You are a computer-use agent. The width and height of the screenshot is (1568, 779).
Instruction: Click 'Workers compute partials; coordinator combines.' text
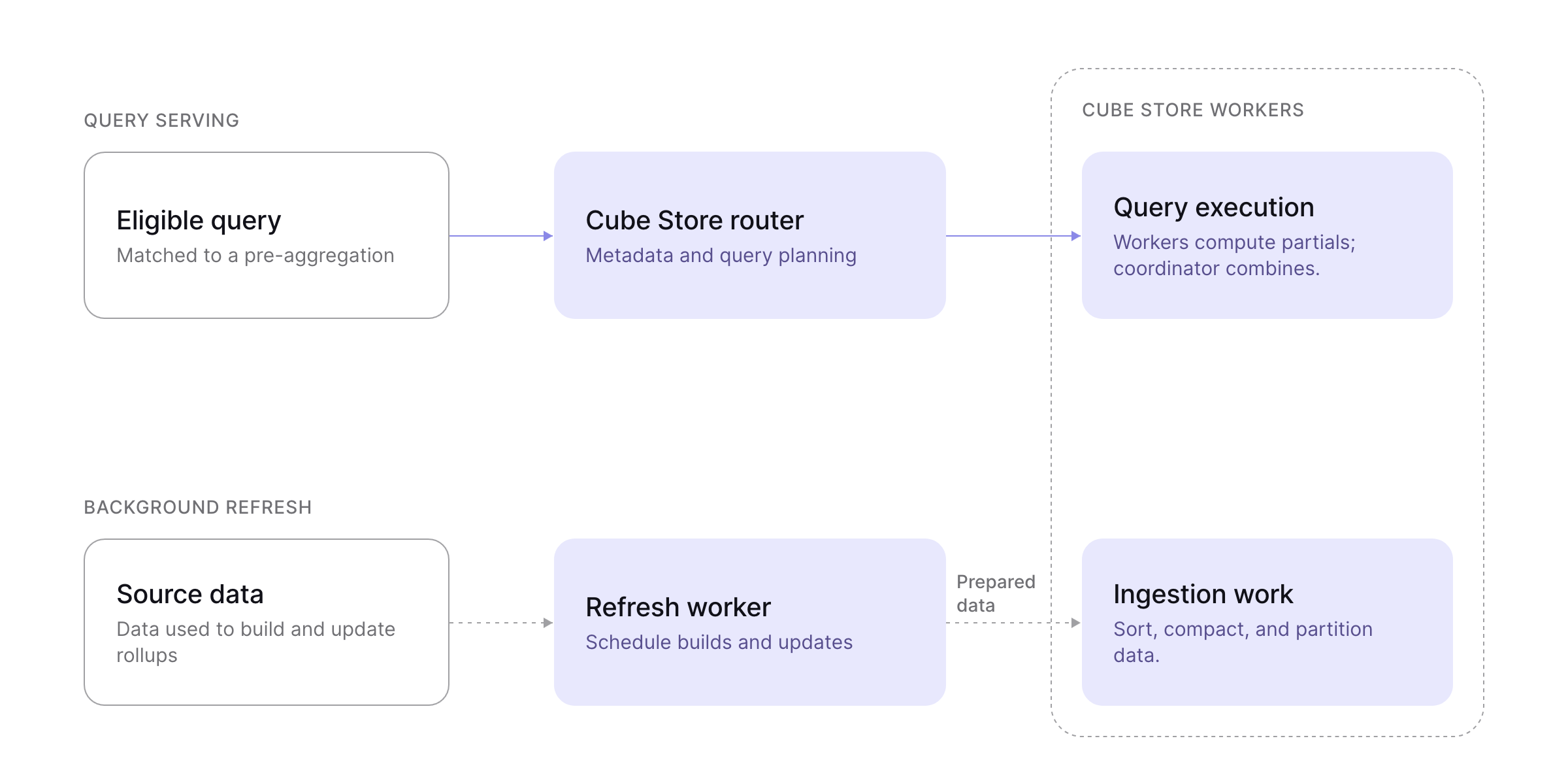point(1234,256)
